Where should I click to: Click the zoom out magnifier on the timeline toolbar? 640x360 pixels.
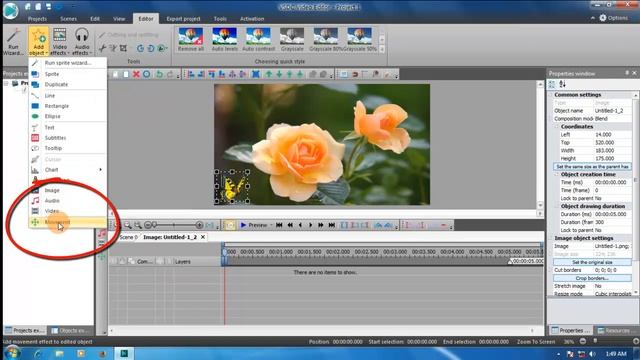(x=138, y=225)
